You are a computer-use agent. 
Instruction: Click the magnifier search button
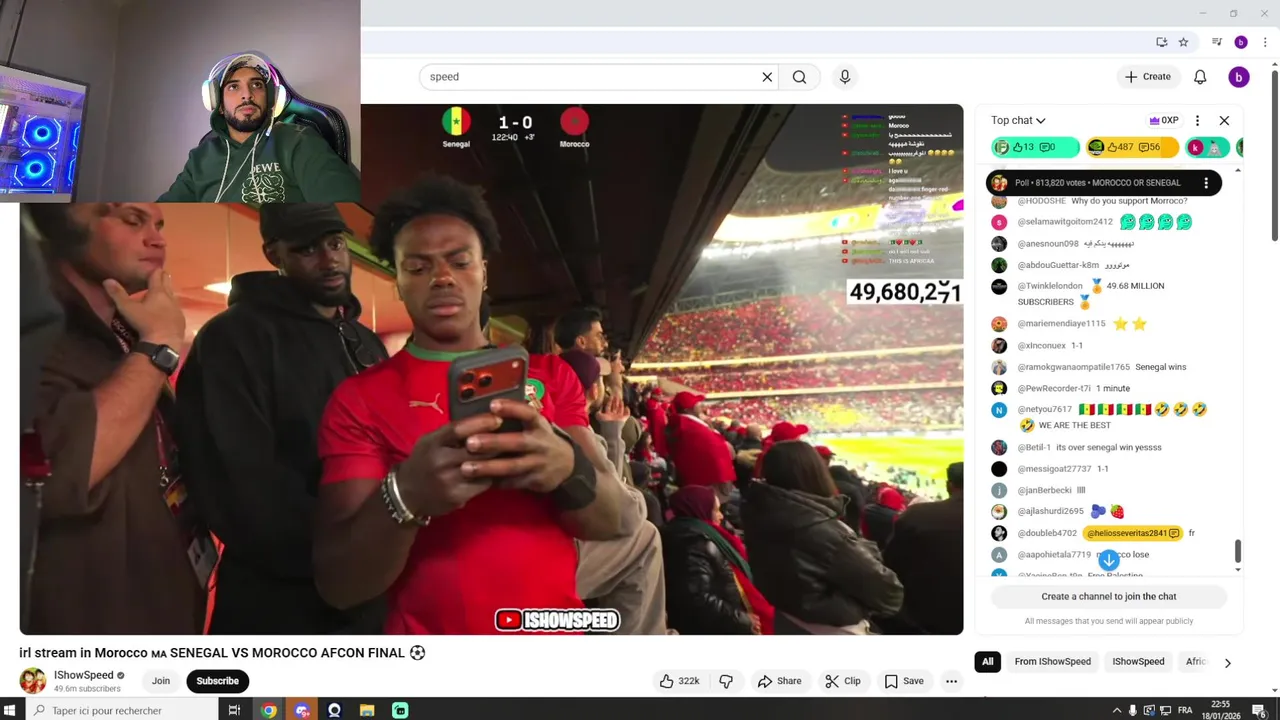(799, 77)
